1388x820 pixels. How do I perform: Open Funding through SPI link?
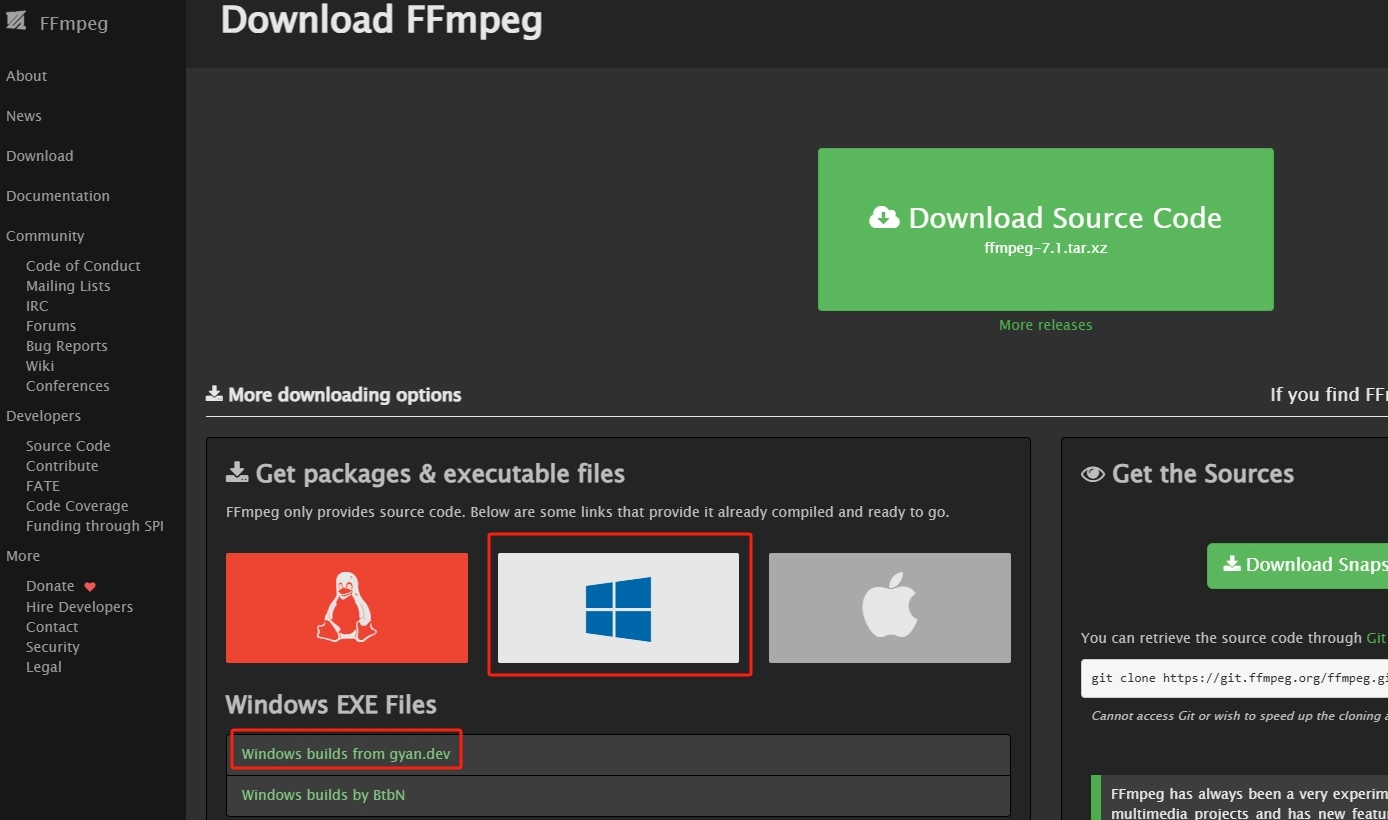tap(95, 526)
